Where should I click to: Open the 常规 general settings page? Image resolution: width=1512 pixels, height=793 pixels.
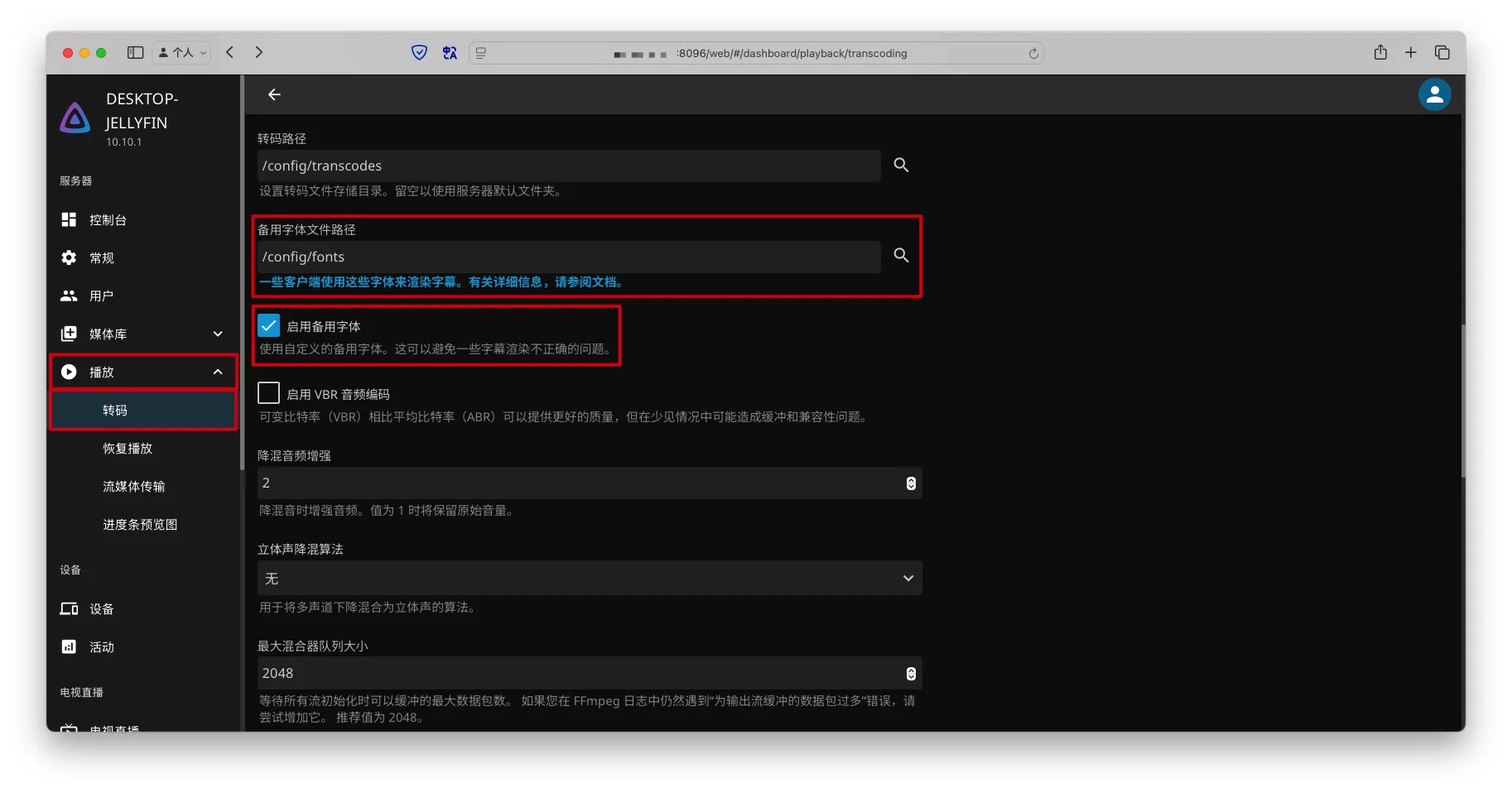[101, 258]
